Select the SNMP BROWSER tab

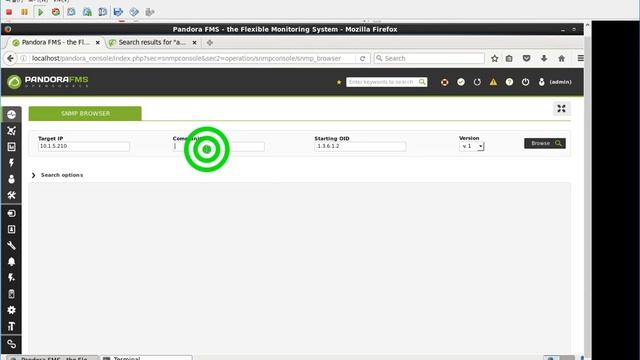[85, 113]
